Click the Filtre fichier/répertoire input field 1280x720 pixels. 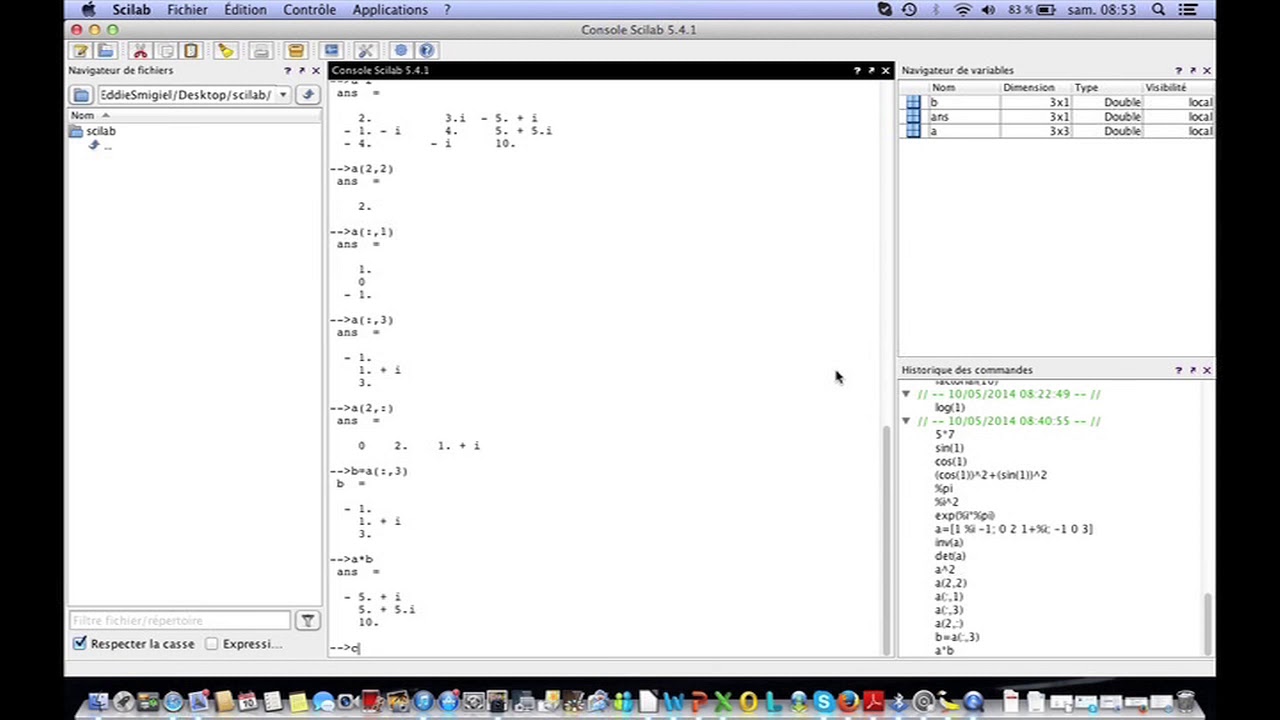coord(180,621)
